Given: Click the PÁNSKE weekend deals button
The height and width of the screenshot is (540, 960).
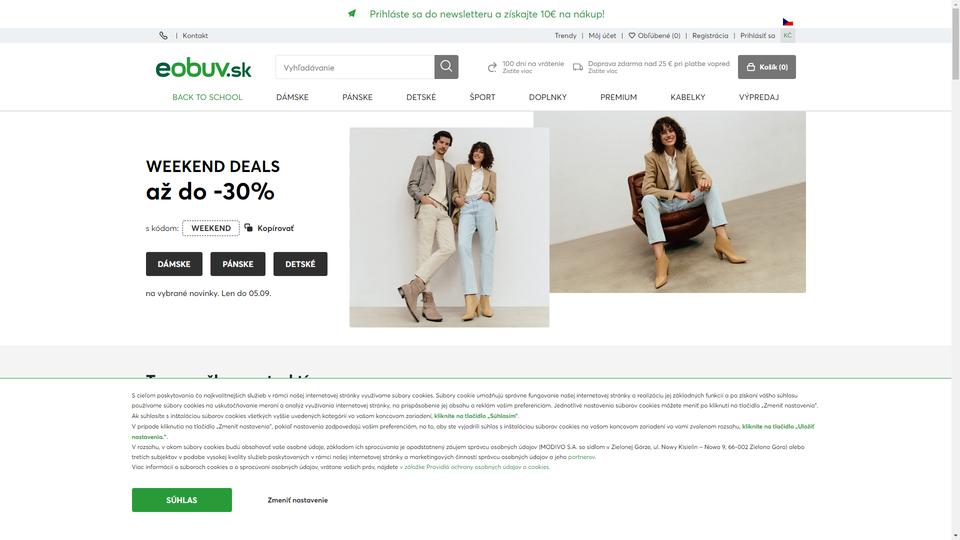Looking at the screenshot, I should point(238,264).
